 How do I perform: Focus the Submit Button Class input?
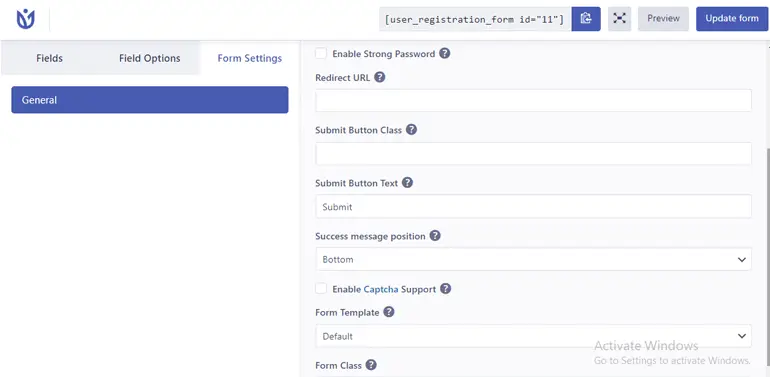(533, 154)
